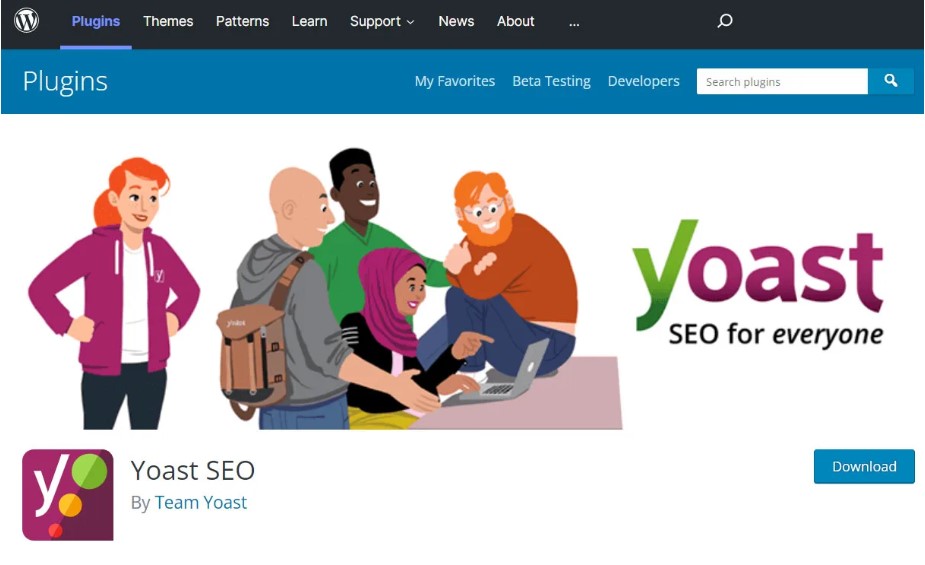This screenshot has height=565, width=925.
Task: Click the Plugins page heading
Action: 65,81
